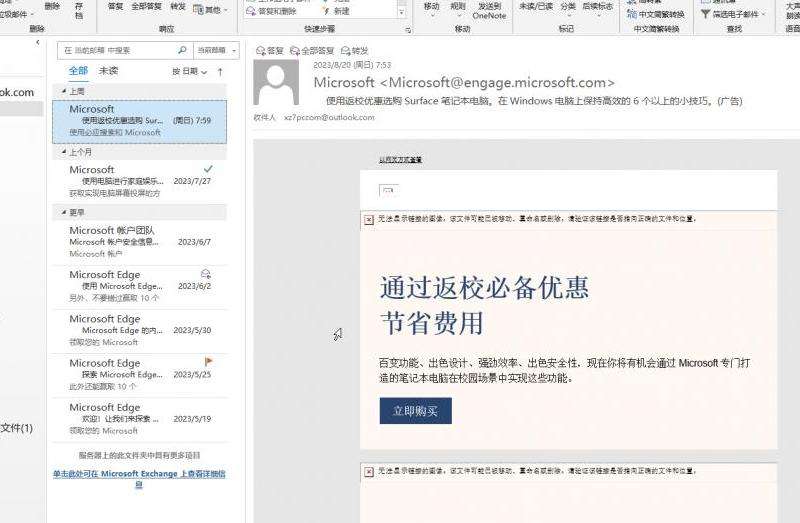Collapse the 上周 (Last week) group

[x=64, y=91]
